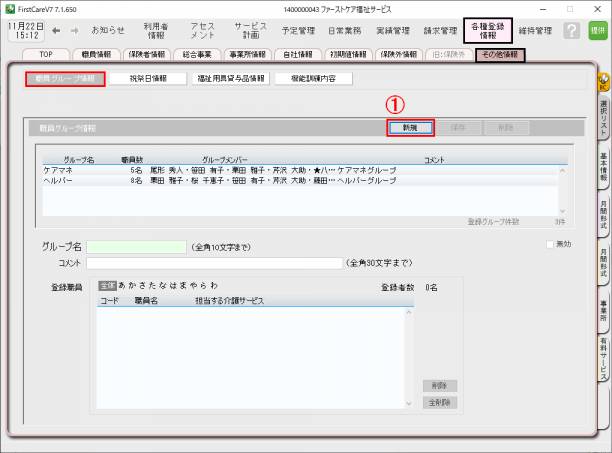Click the yellow OK badge on the right edge

603,79
